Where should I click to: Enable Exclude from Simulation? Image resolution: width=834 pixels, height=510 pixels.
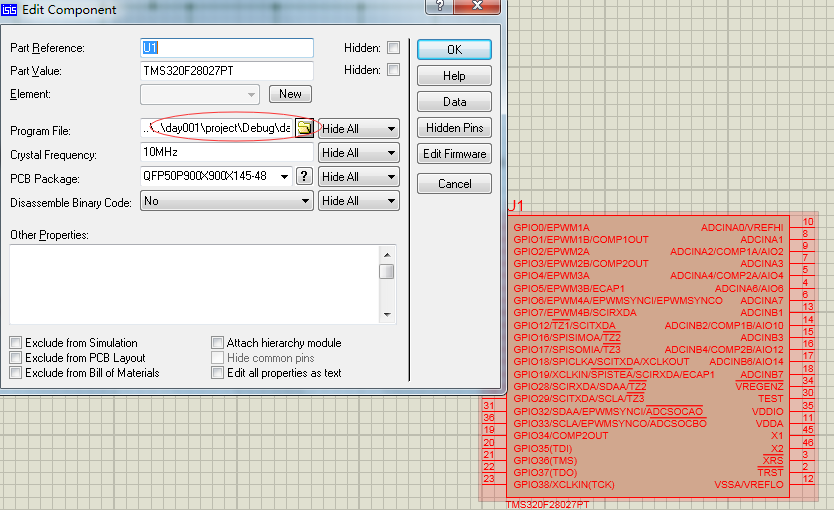tap(15, 342)
